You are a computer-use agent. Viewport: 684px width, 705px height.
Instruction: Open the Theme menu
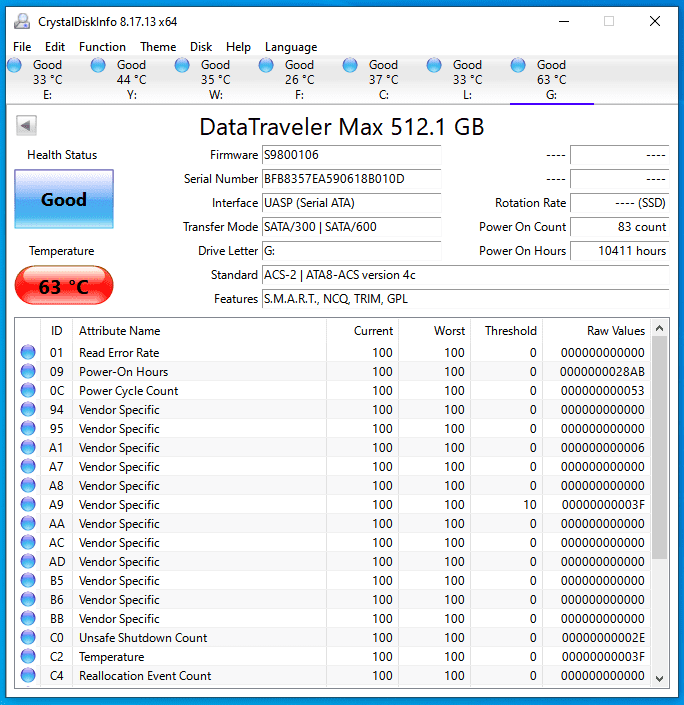(158, 47)
